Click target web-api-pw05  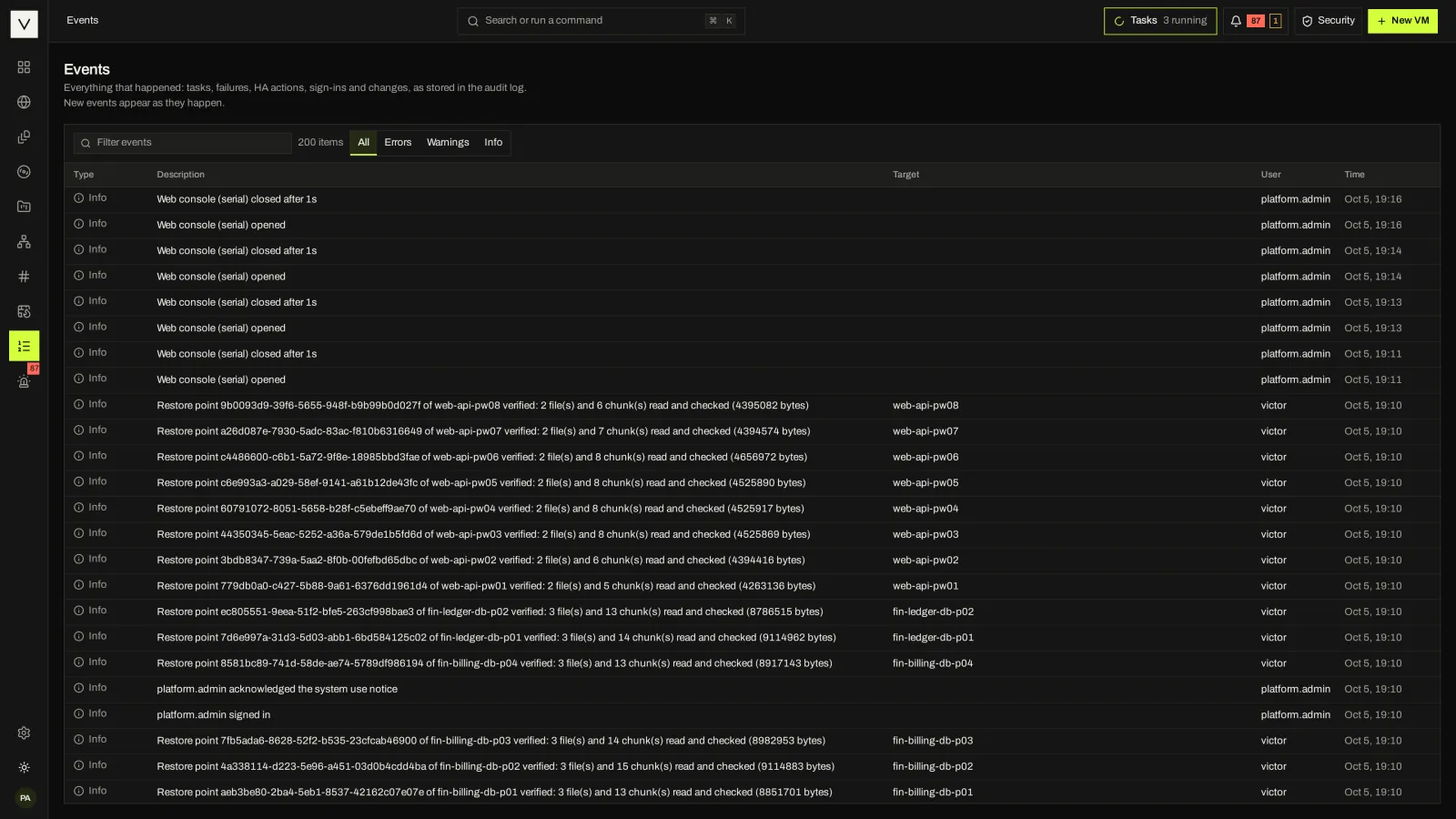925,483
